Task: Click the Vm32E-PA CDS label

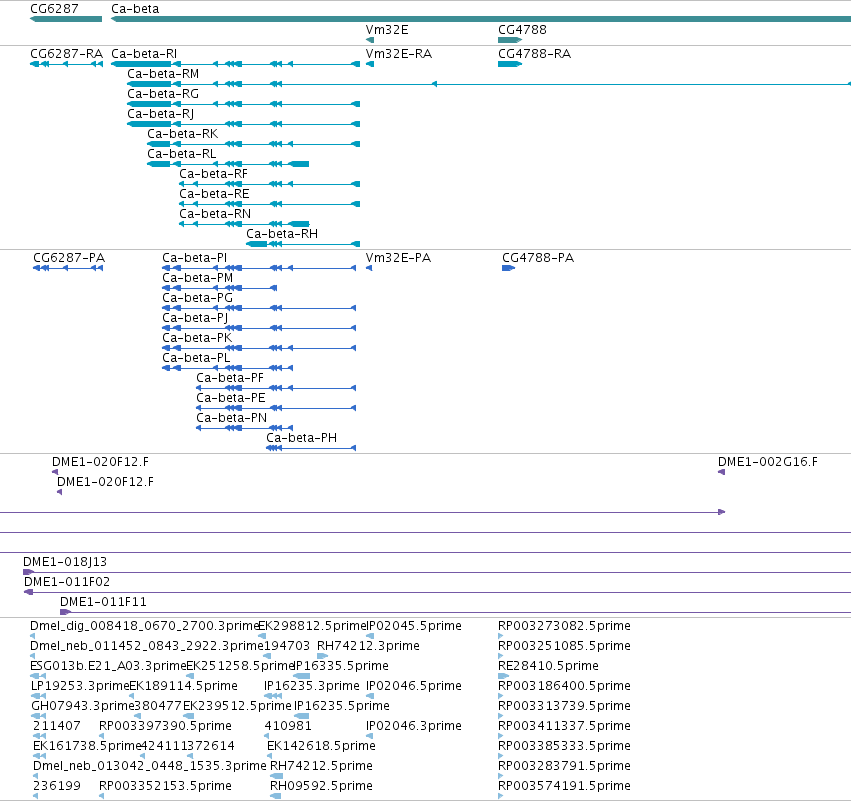Action: coord(398,257)
